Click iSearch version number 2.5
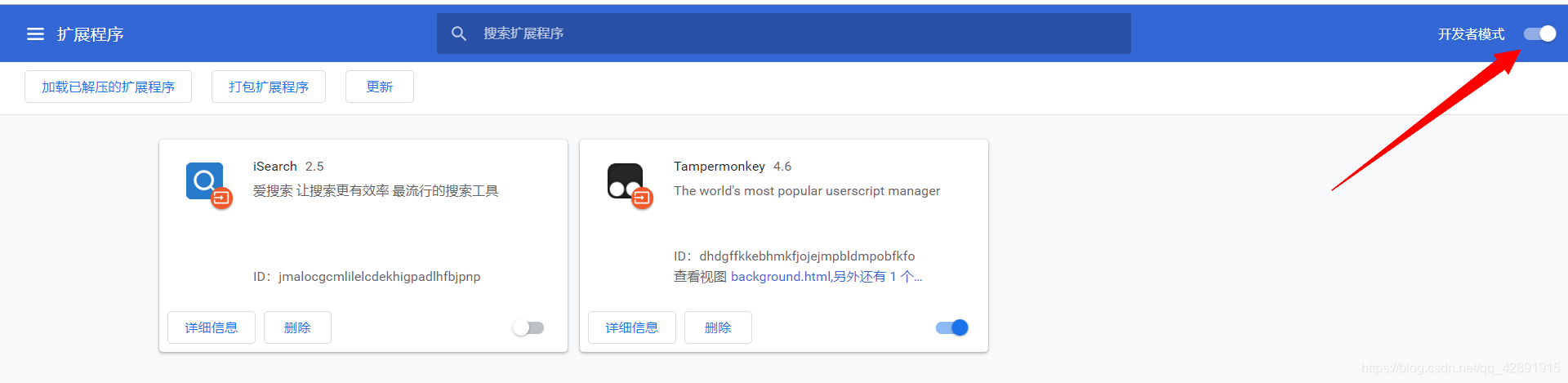This screenshot has width=1568, height=383. [314, 166]
